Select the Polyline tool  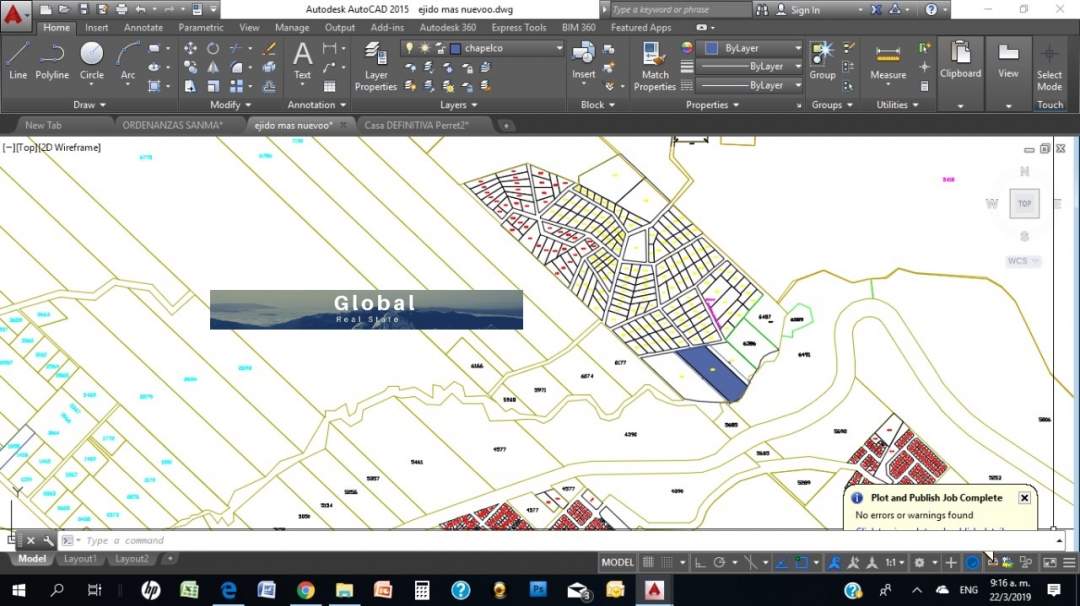point(52,61)
